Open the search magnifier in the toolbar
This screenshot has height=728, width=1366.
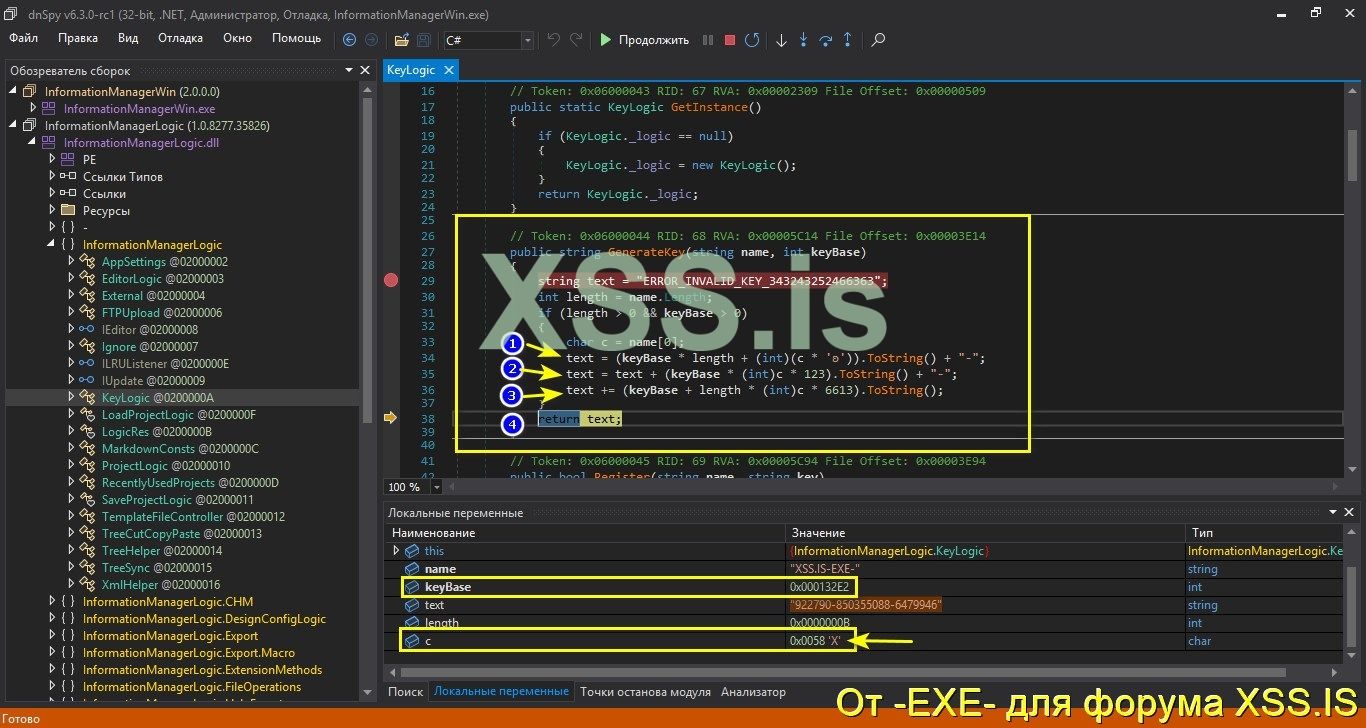click(878, 40)
